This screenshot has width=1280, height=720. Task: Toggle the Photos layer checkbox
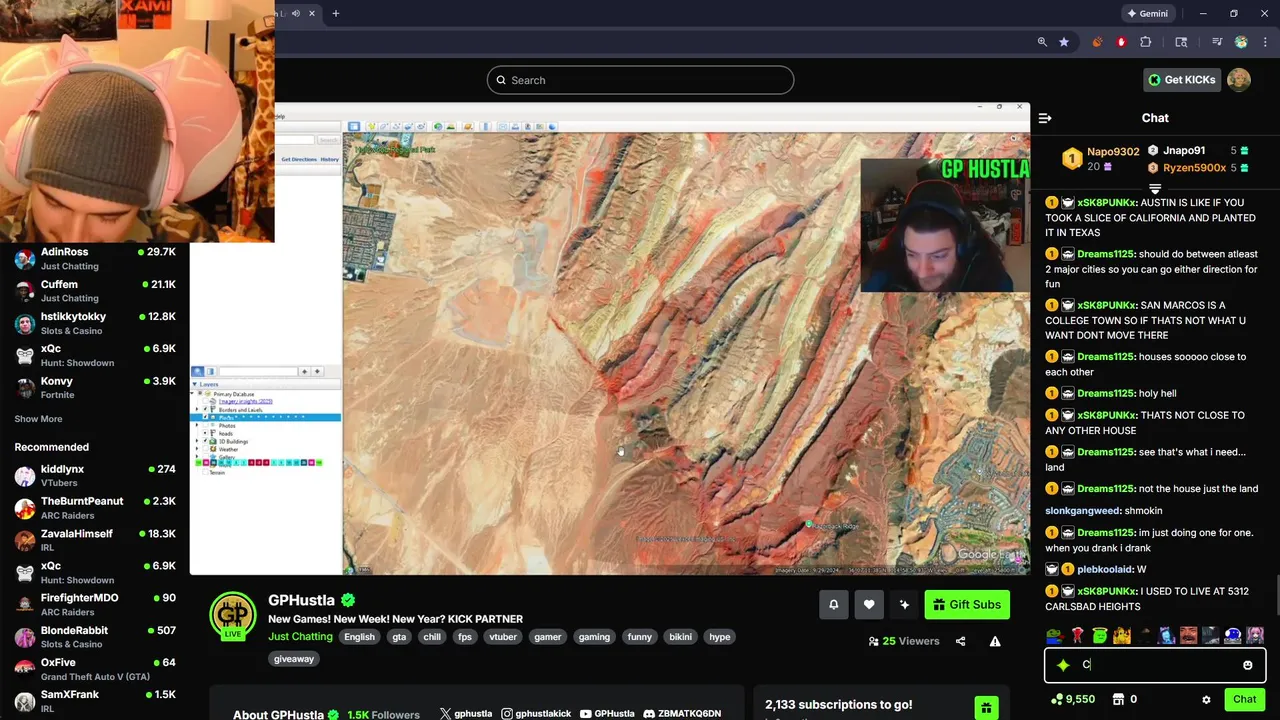(205, 425)
